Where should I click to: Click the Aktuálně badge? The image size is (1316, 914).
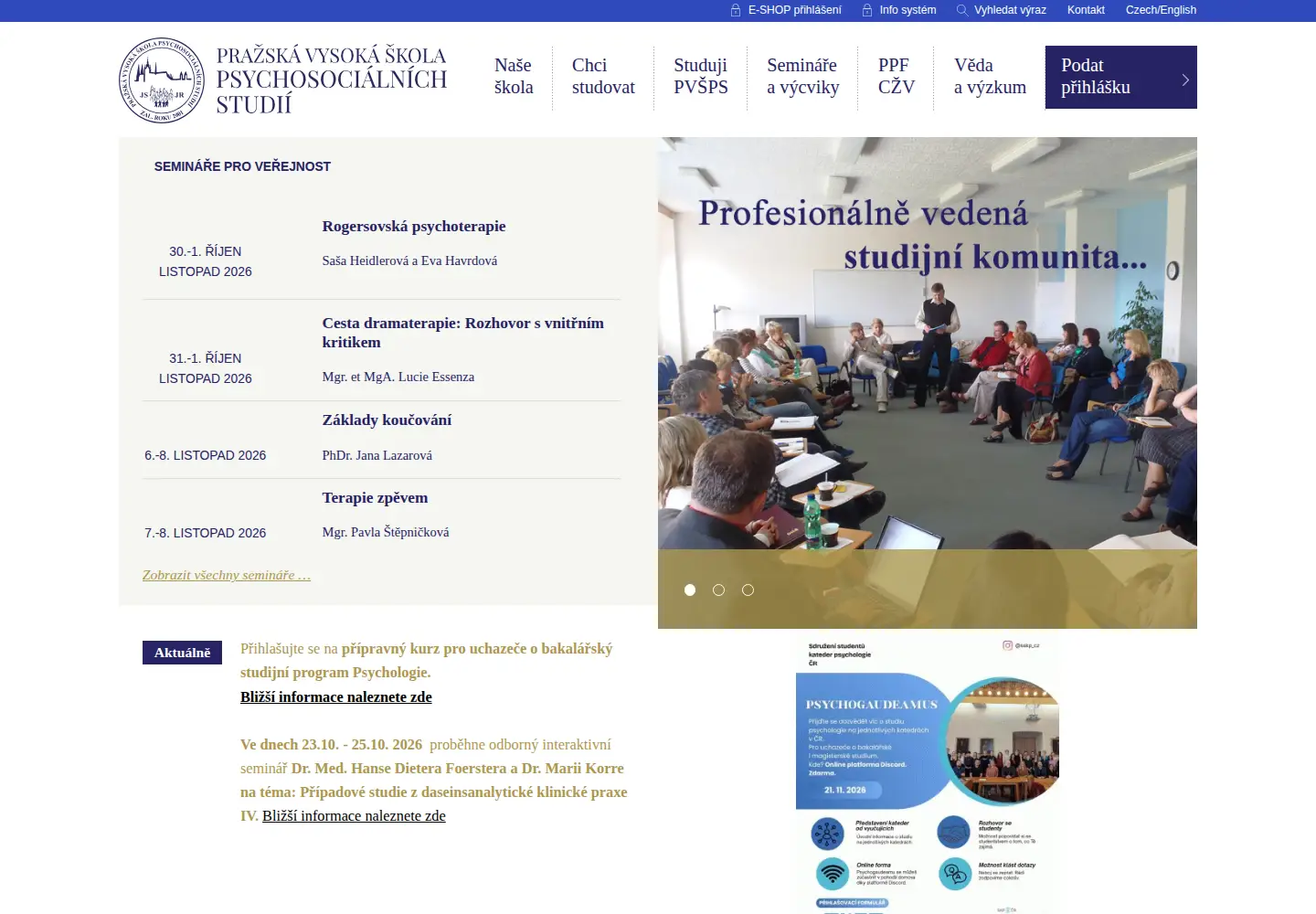(182, 653)
